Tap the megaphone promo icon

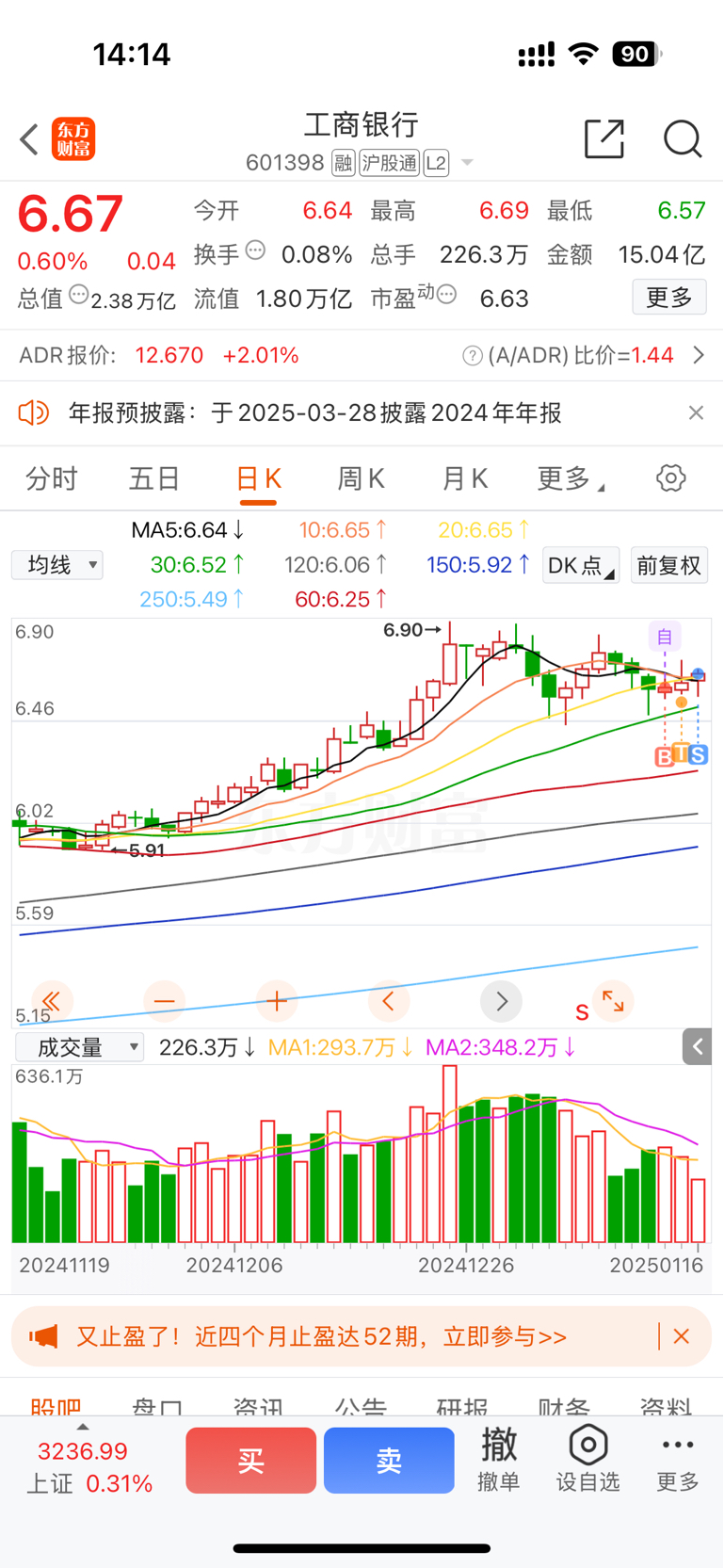tap(43, 1336)
